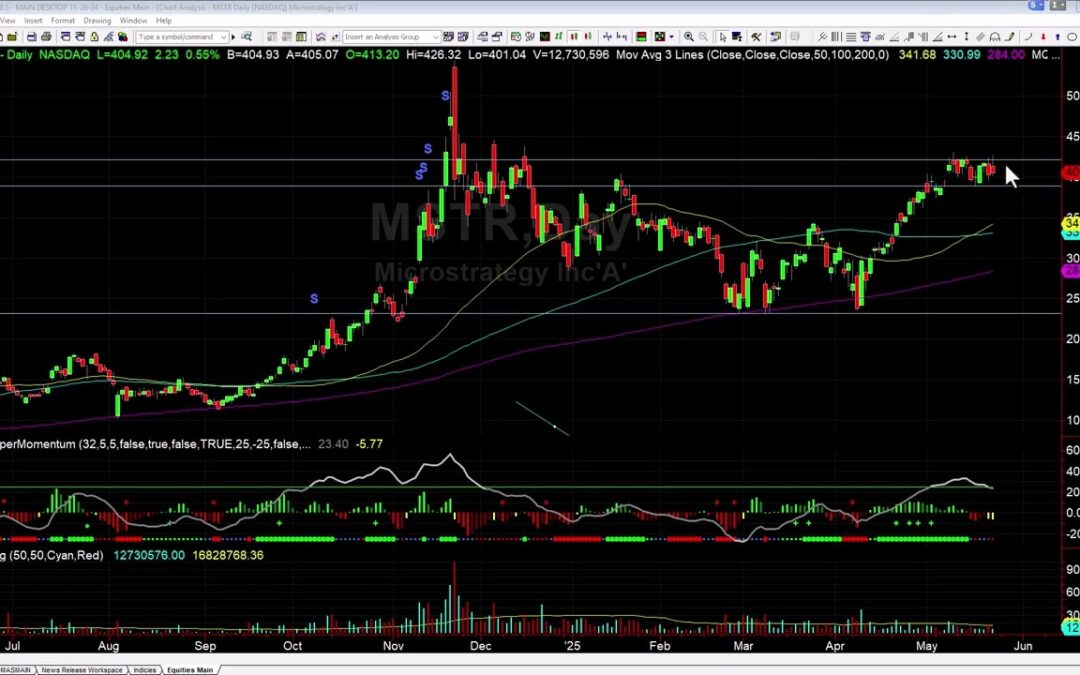Screen dimensions: 1080x675
Task: Select the concentric arcs drawing tool
Action: (995, 37)
